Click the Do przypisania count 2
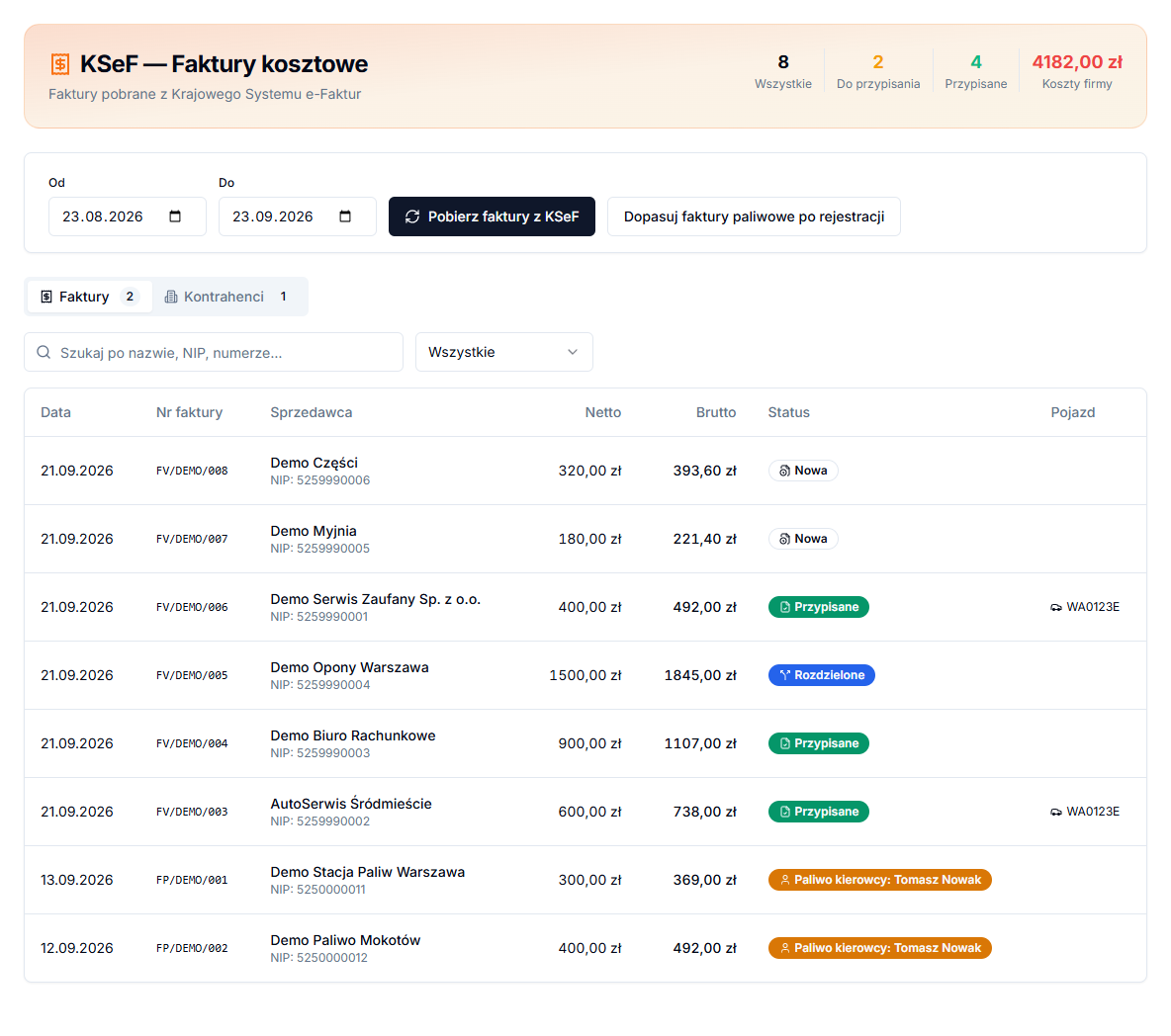This screenshot has width=1171, height=1036. (x=878, y=62)
